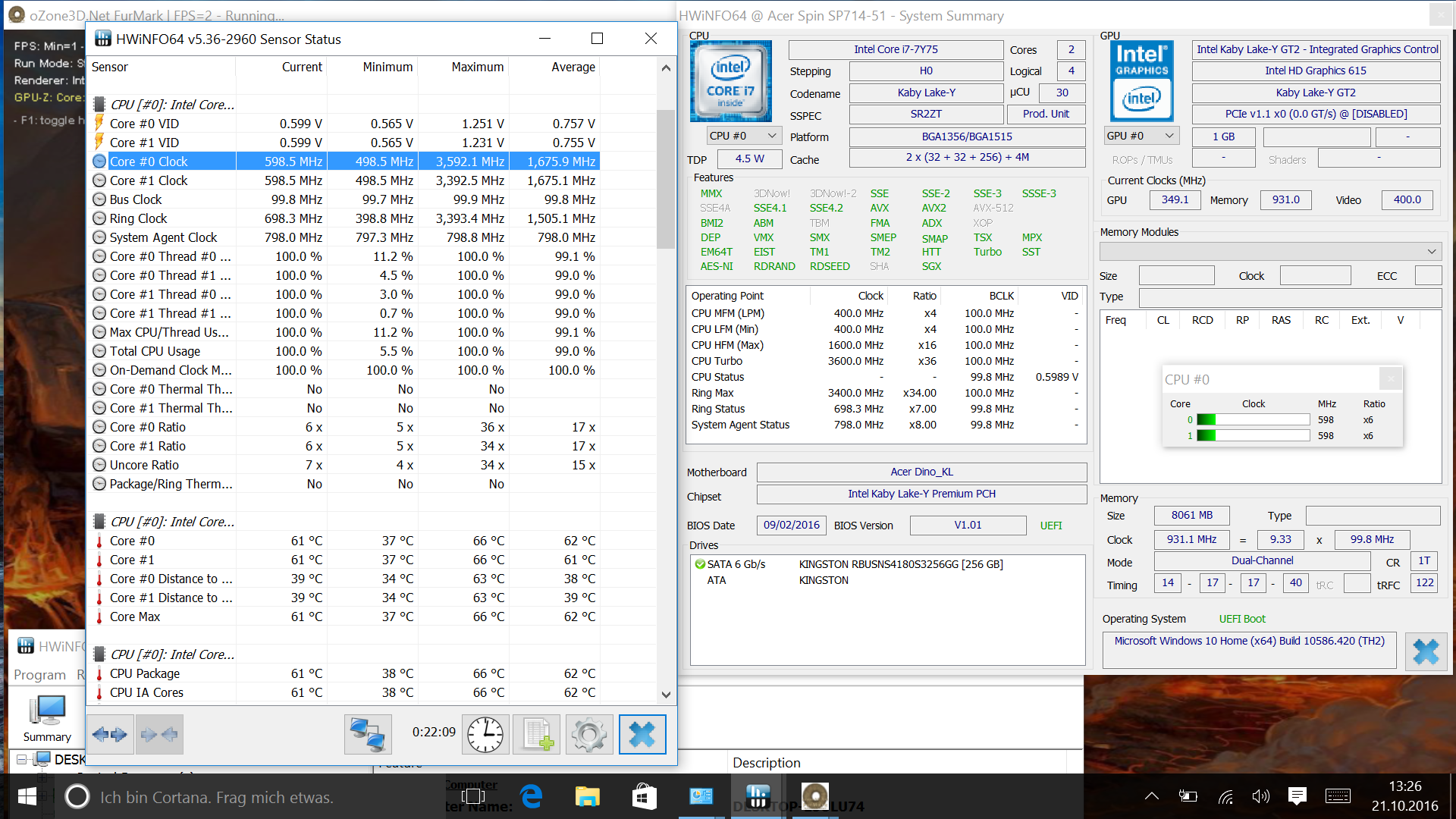Close System Summary with large blue X
This screenshot has width=1456, height=819.
point(1426,651)
